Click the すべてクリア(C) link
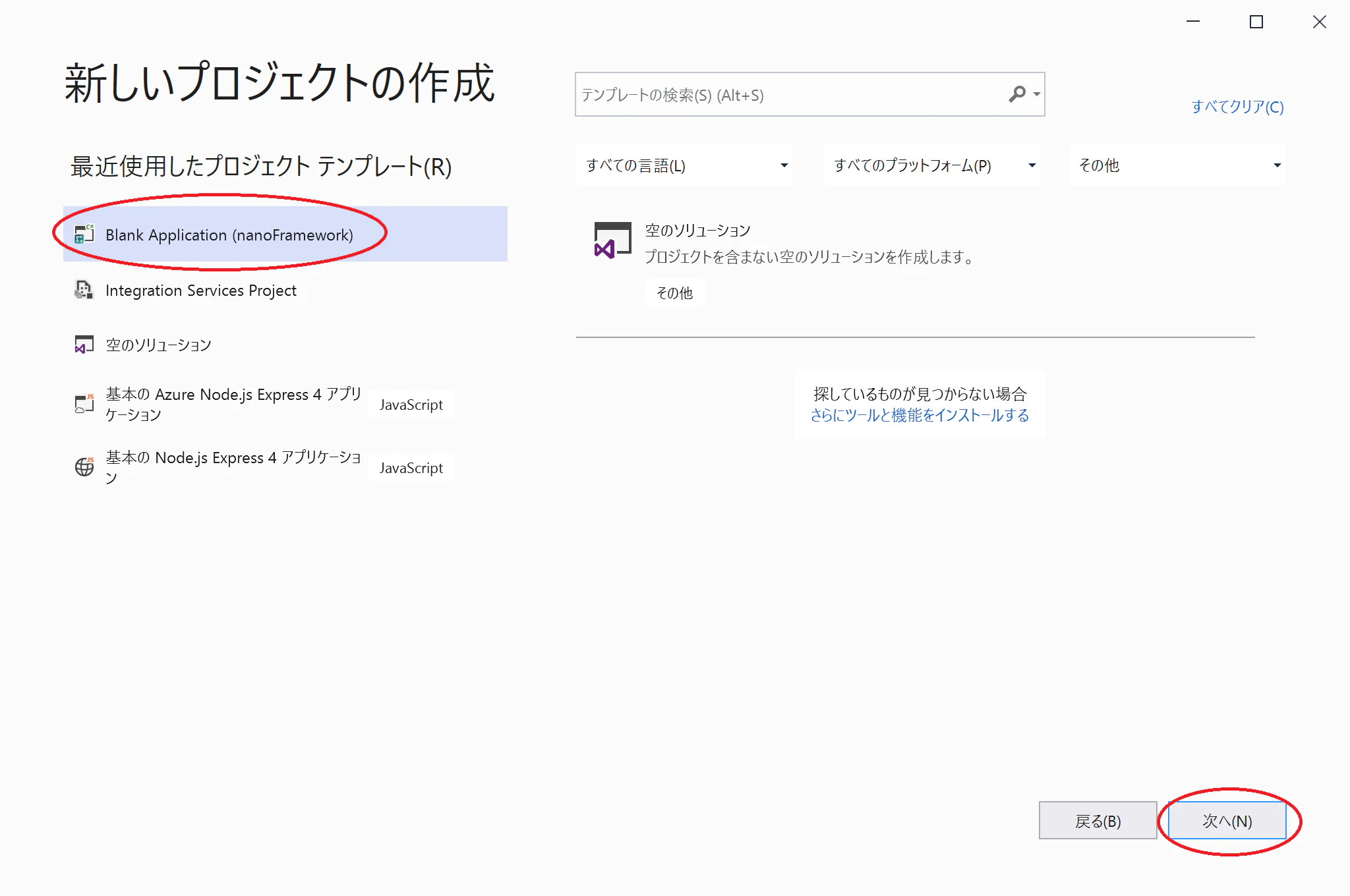This screenshot has width=1350, height=896. [1237, 106]
